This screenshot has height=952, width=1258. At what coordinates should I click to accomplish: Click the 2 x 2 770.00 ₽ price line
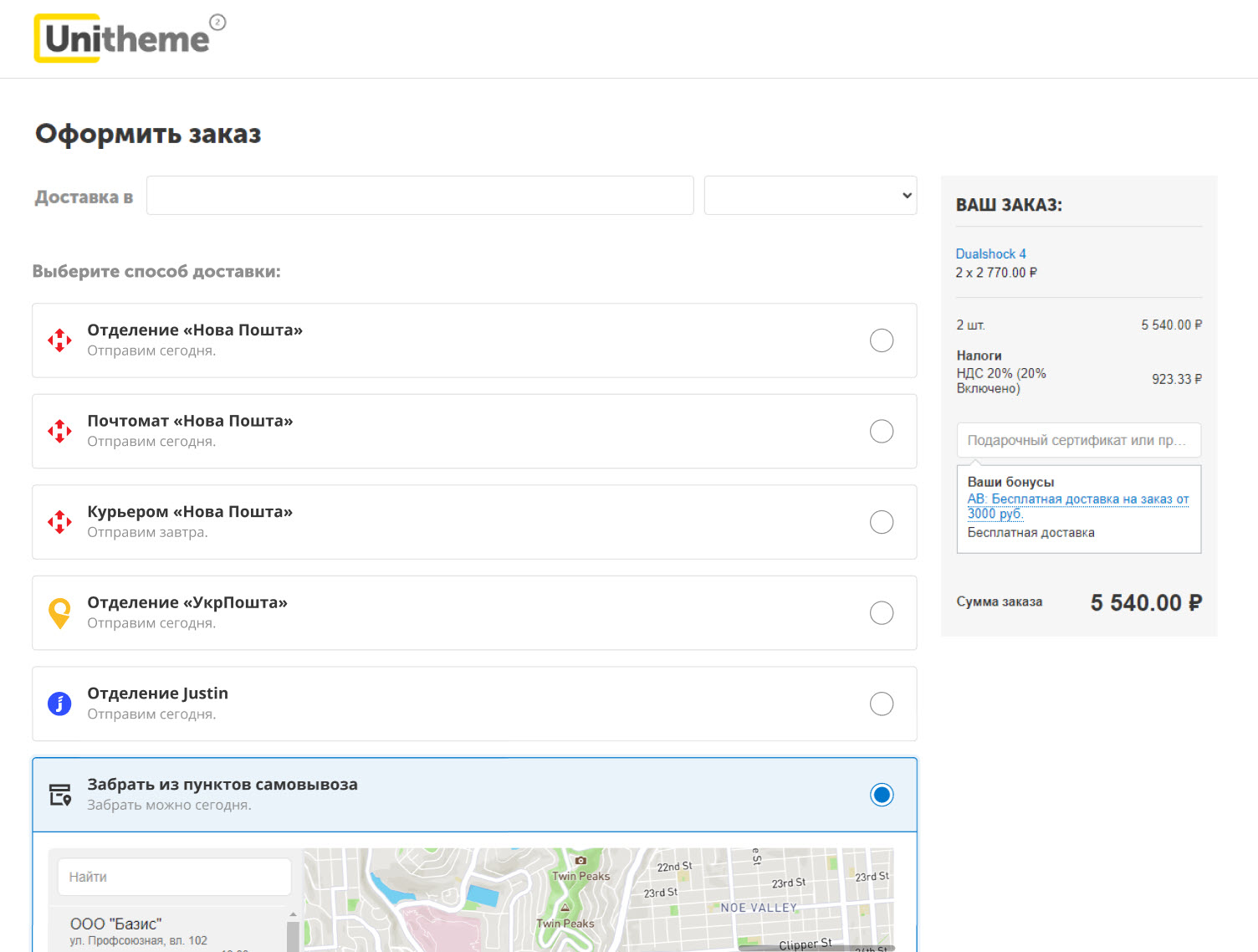pyautogui.click(x=996, y=273)
